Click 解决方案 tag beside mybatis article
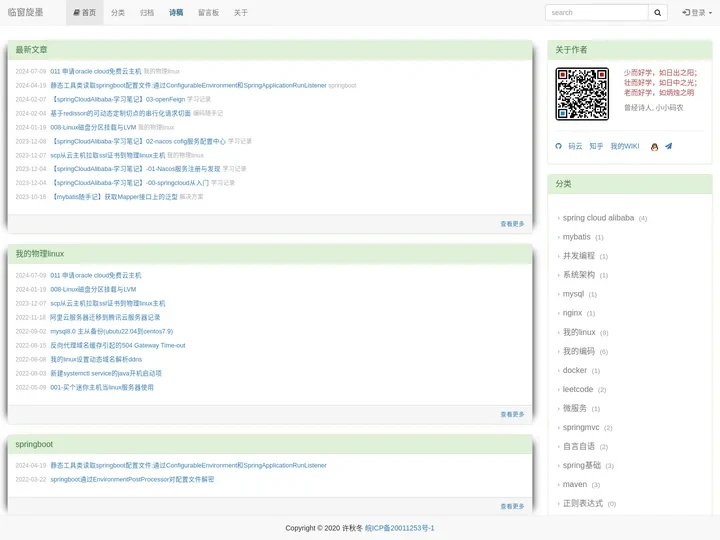 tap(191, 197)
